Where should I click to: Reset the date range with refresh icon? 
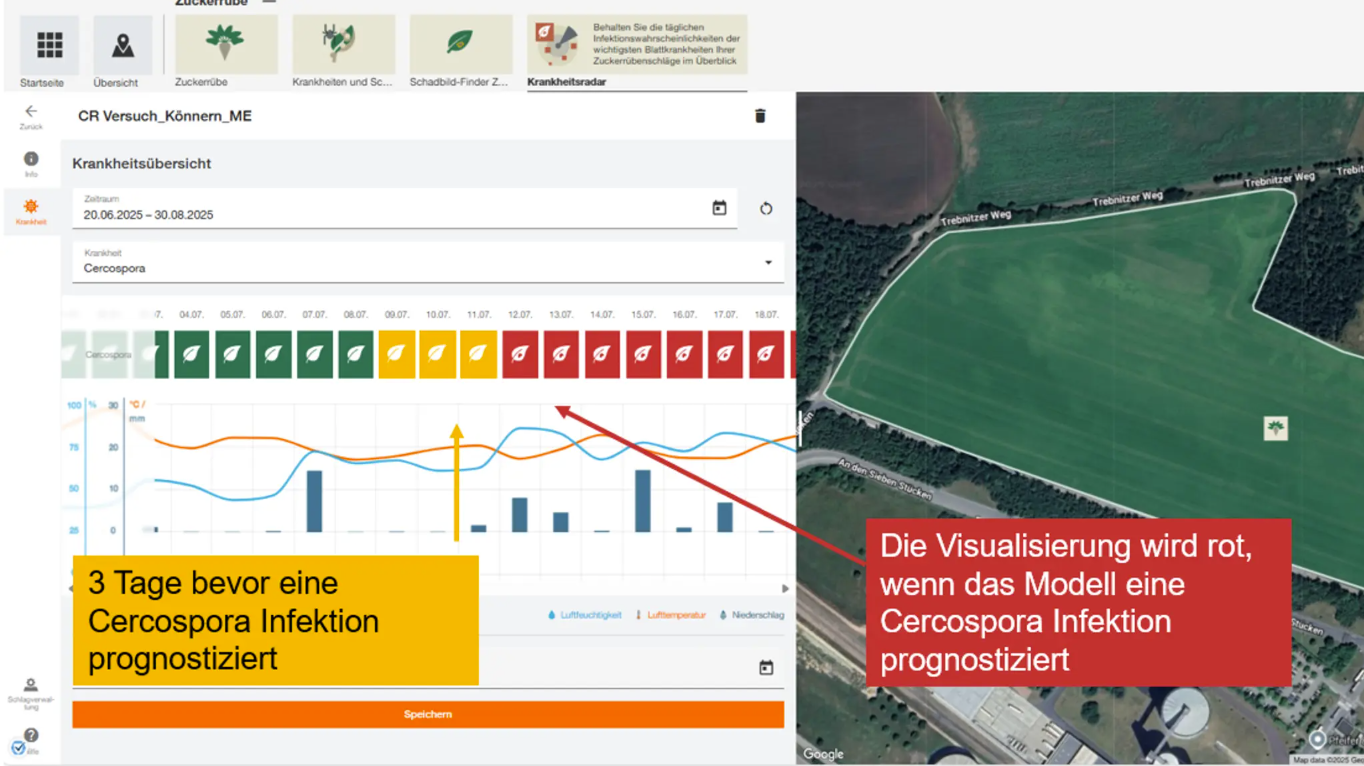[x=766, y=208]
